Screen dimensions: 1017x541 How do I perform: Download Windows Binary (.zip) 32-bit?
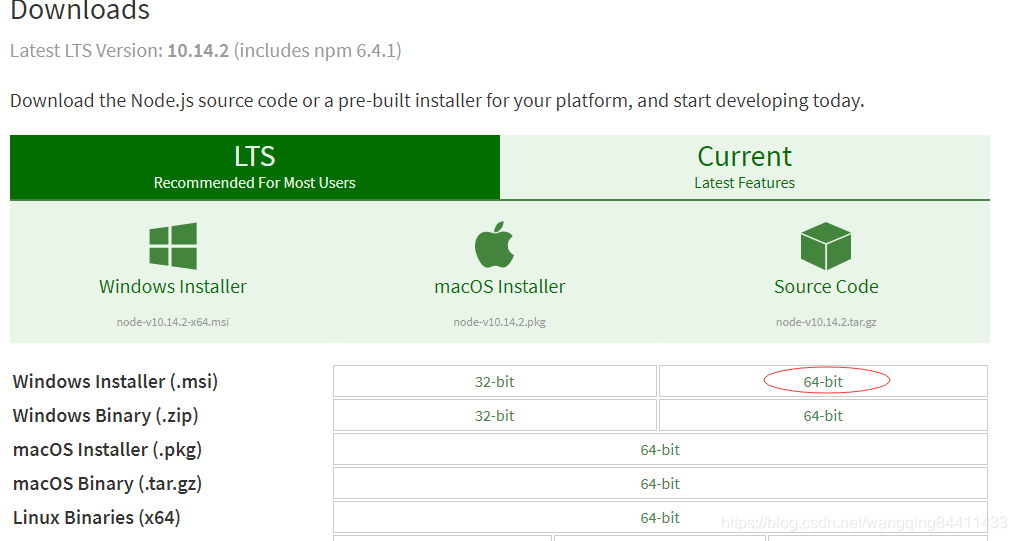pyautogui.click(x=494, y=416)
